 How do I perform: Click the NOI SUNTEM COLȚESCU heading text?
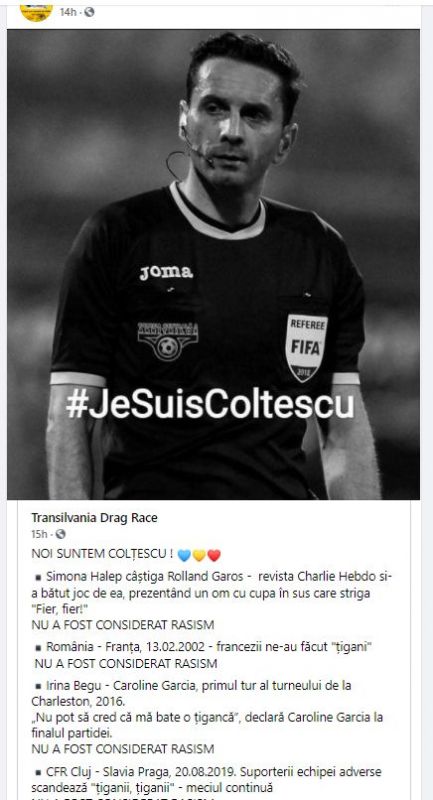pos(102,554)
